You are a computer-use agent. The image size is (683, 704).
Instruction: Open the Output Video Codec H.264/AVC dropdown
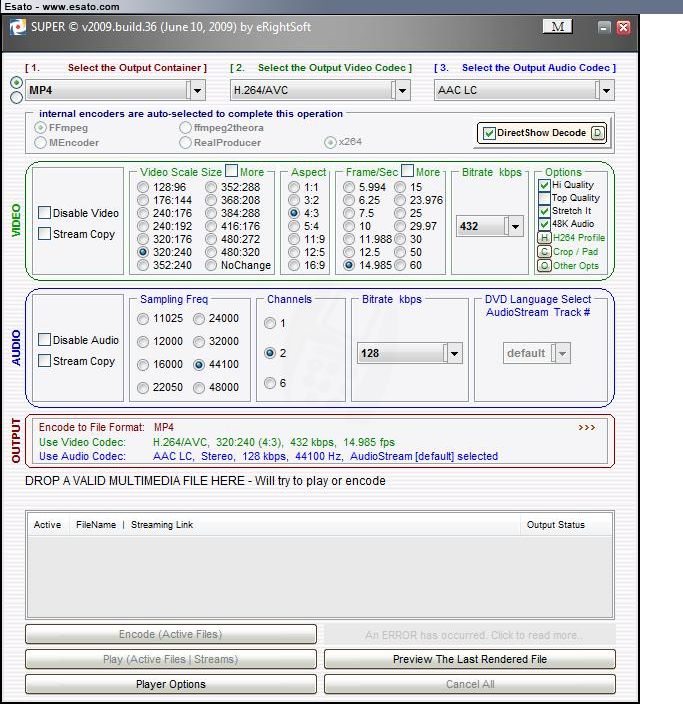[x=402, y=90]
